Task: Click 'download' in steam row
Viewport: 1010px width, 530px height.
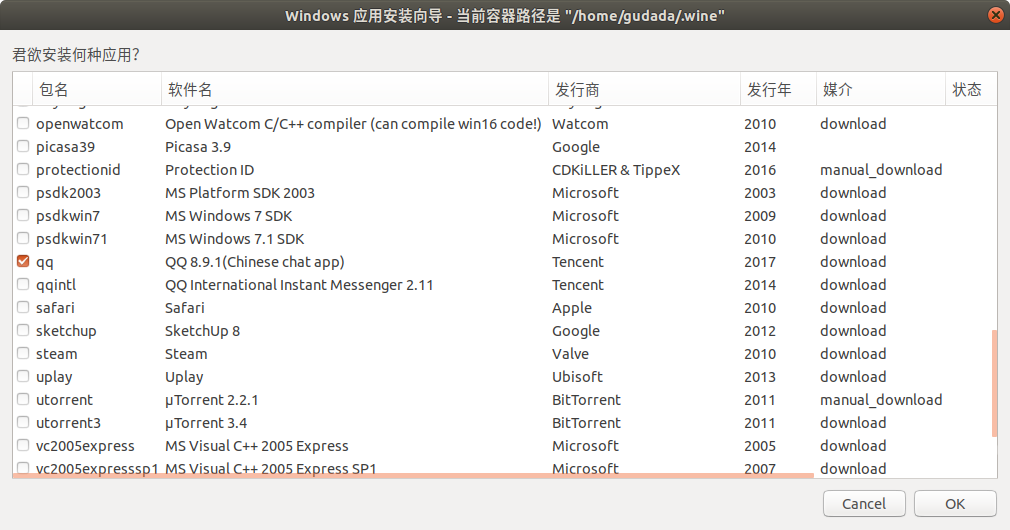Action: (853, 354)
